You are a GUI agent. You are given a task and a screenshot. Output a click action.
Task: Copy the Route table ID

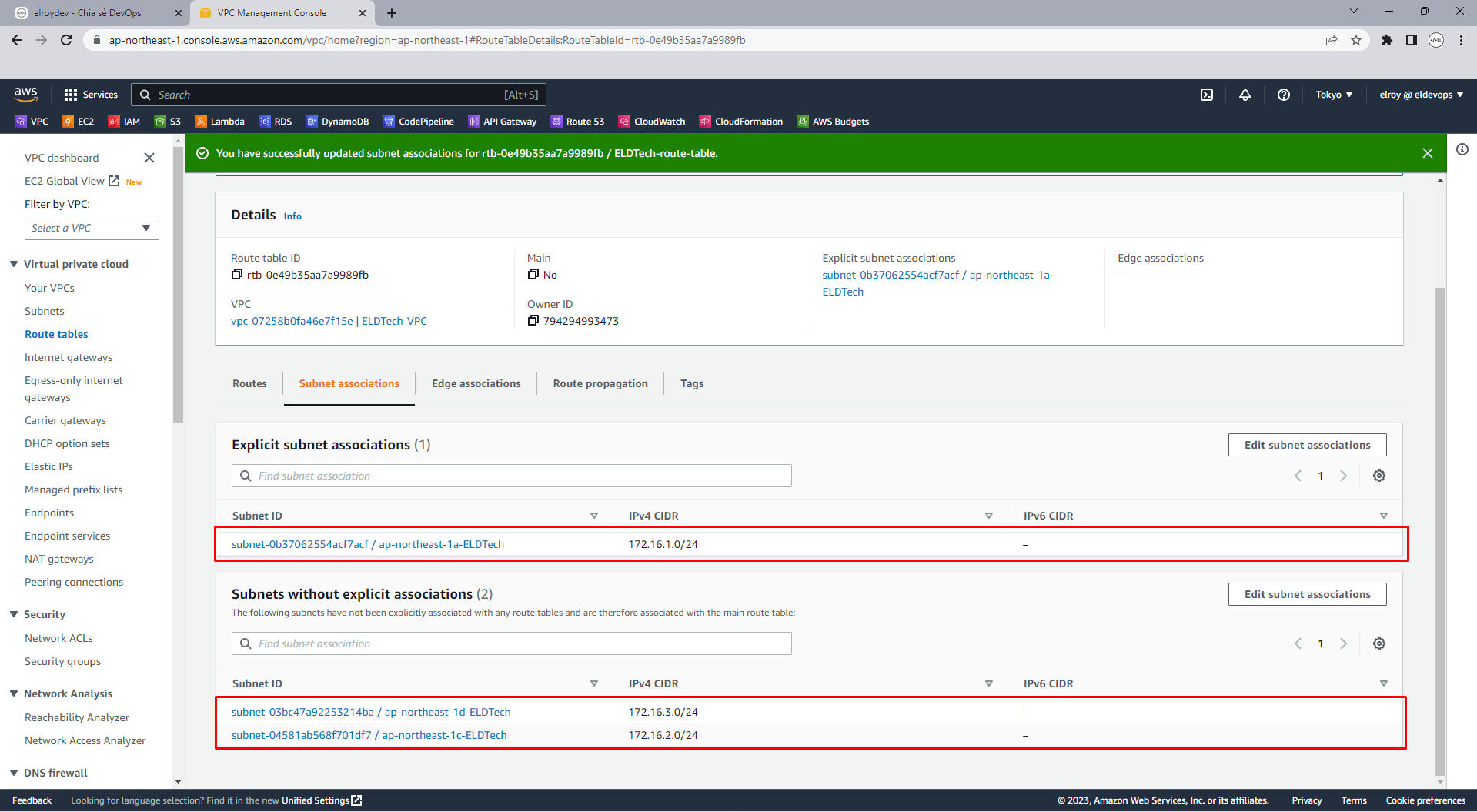point(237,275)
